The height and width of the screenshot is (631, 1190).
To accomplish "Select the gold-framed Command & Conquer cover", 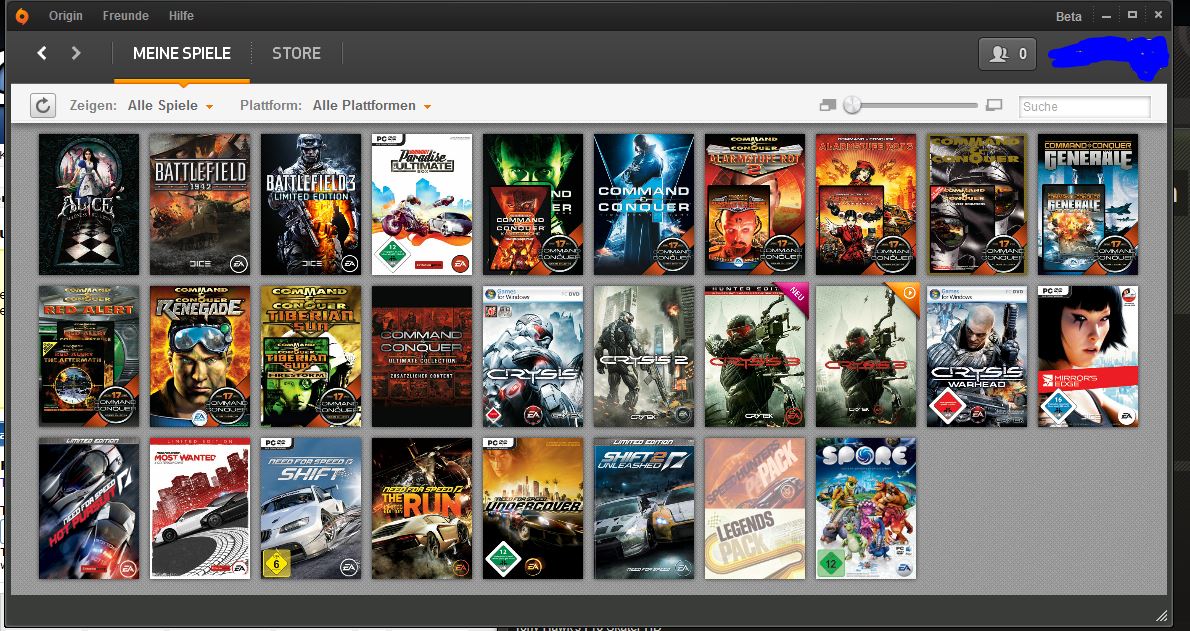I will [977, 204].
